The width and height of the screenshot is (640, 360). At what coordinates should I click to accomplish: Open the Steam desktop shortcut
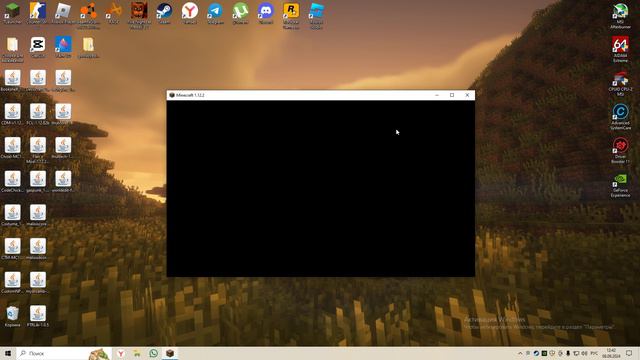(x=164, y=11)
